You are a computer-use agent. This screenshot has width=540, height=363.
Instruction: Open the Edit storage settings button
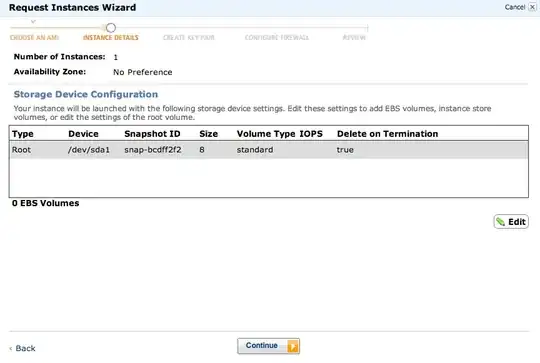coord(511,222)
